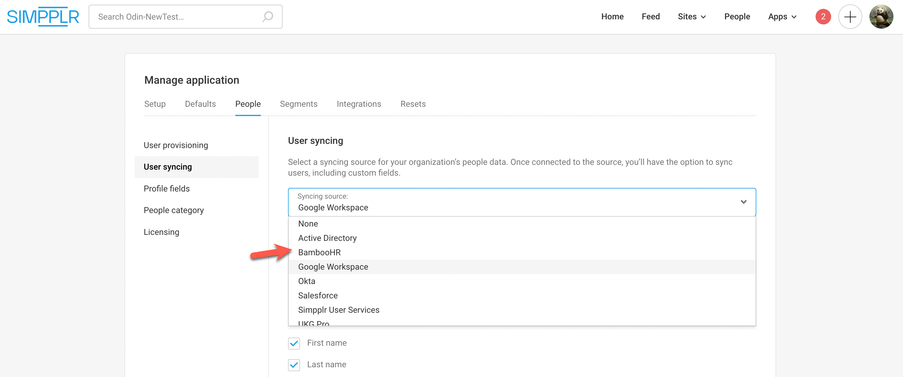The width and height of the screenshot is (903, 377).
Task: Switch to the Integrations tab
Action: click(x=359, y=104)
